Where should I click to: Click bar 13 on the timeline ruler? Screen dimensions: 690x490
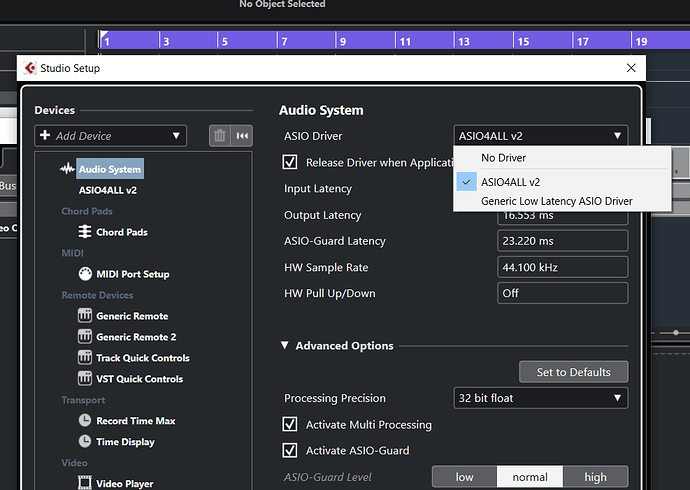coord(463,42)
